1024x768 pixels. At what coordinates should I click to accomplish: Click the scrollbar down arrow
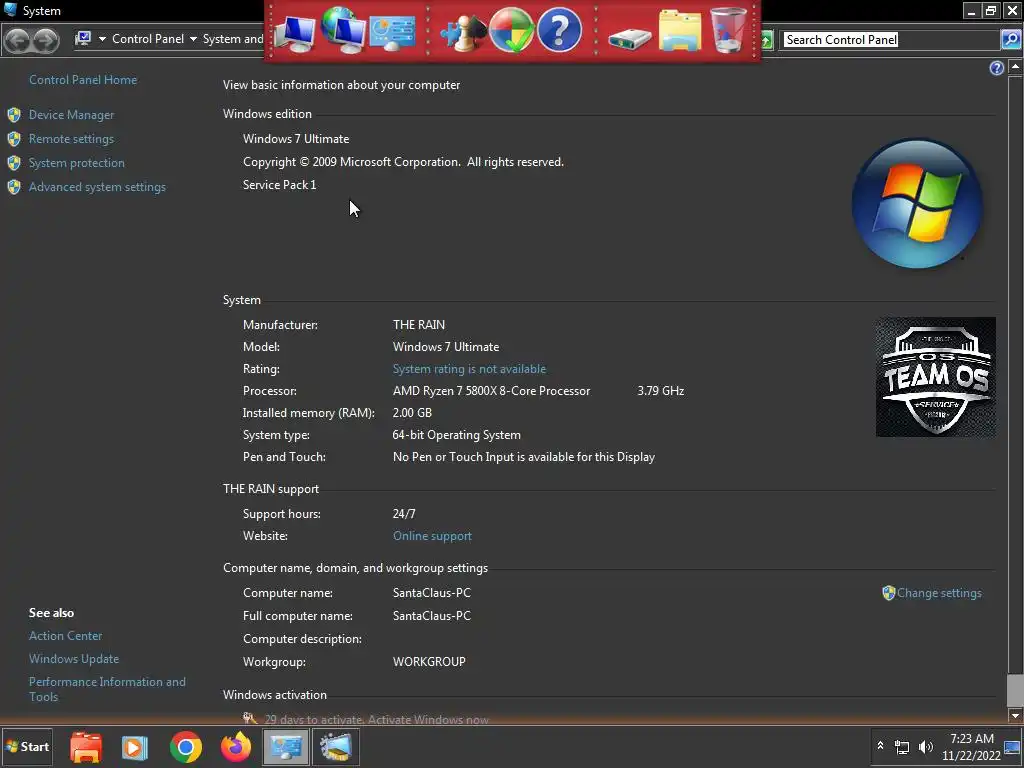pyautogui.click(x=1015, y=716)
